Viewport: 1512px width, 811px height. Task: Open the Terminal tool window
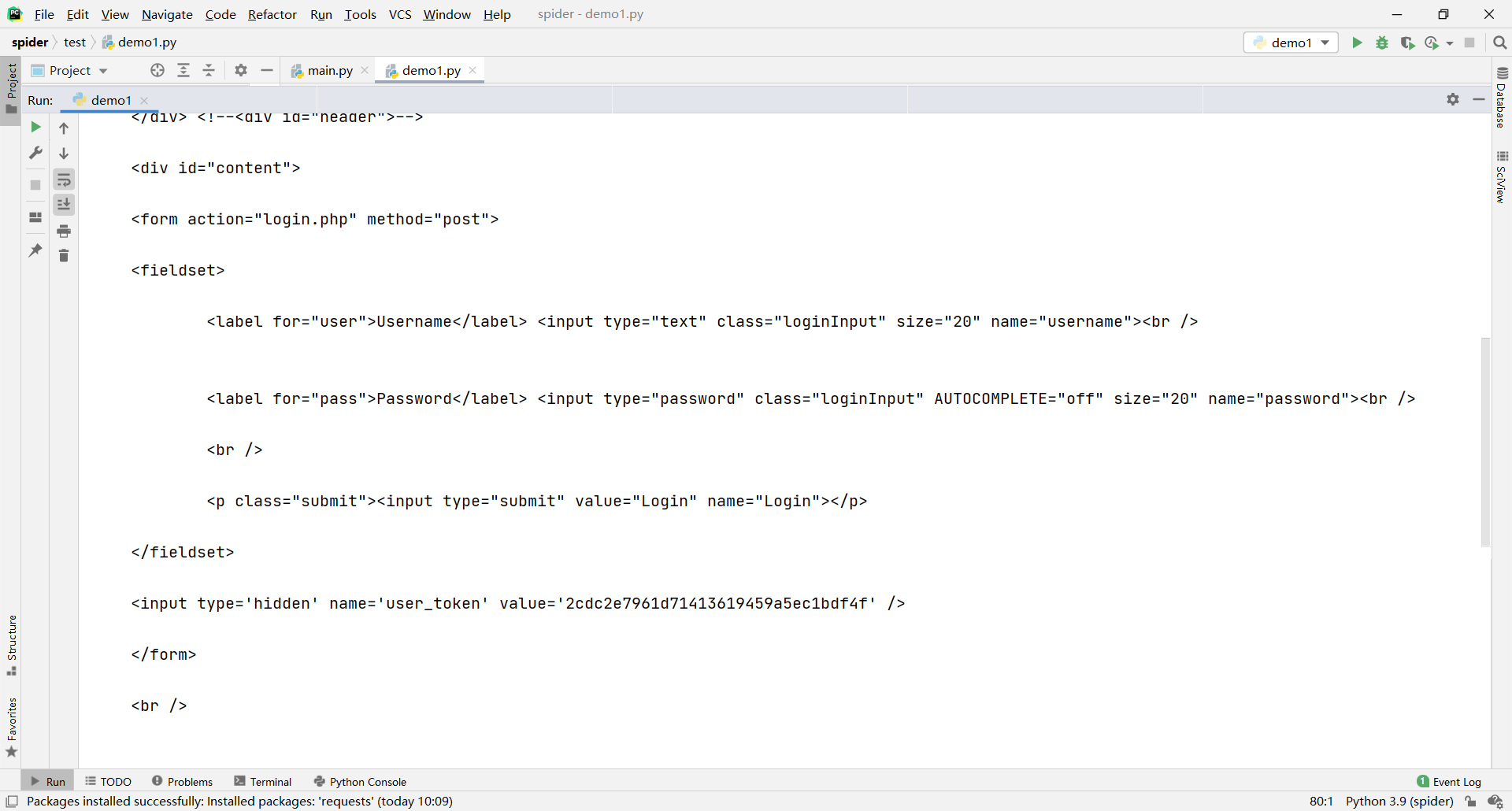(263, 781)
